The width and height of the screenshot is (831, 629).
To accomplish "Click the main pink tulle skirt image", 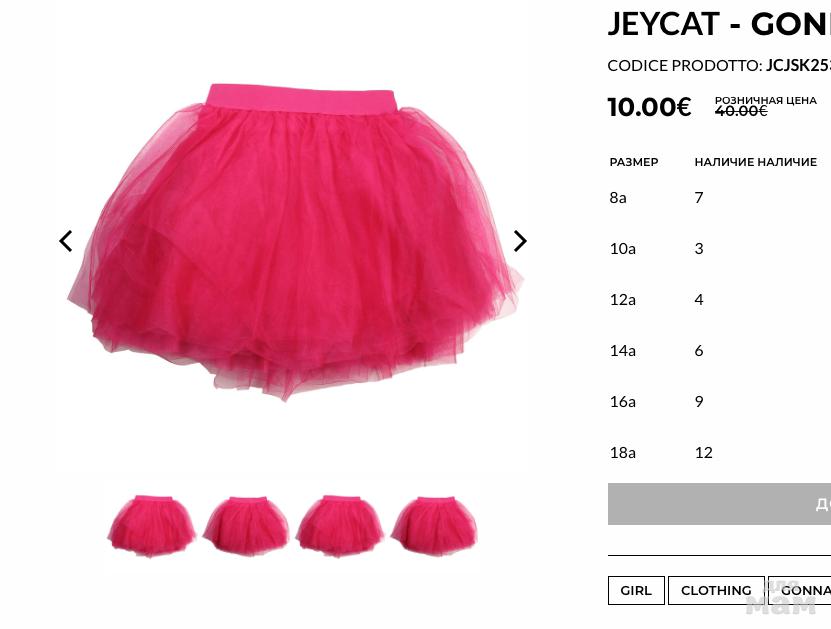I will tap(295, 242).
